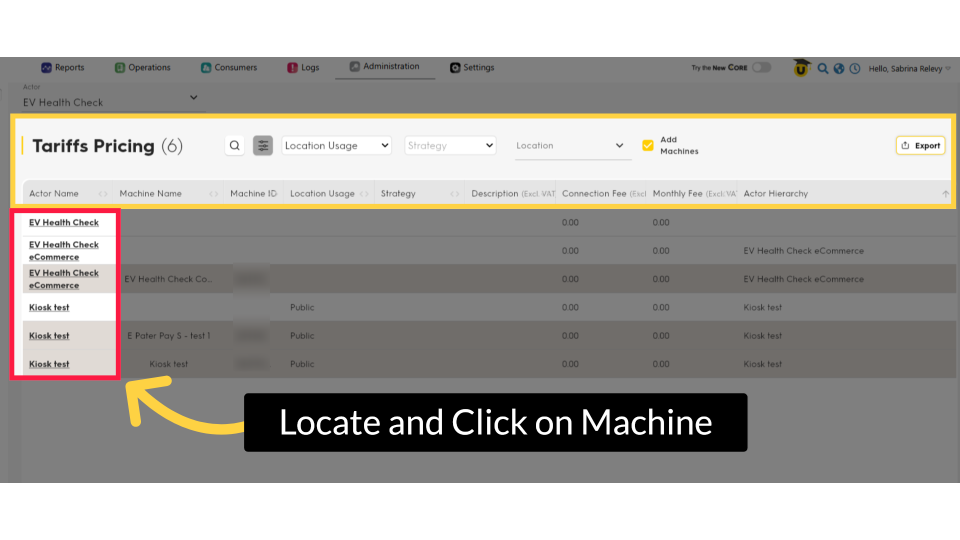Click the owl mascot logo icon
Screen dimensions: 960x540
coord(802,68)
